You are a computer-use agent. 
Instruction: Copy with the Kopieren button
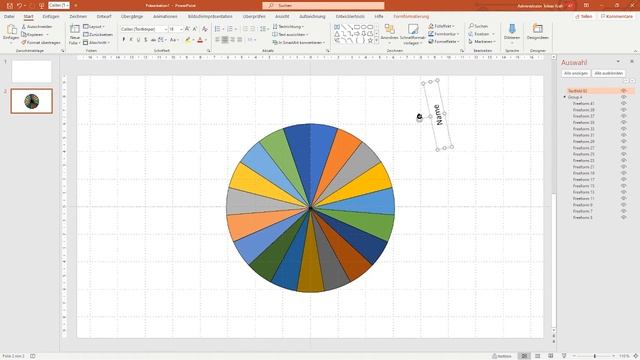(x=33, y=35)
